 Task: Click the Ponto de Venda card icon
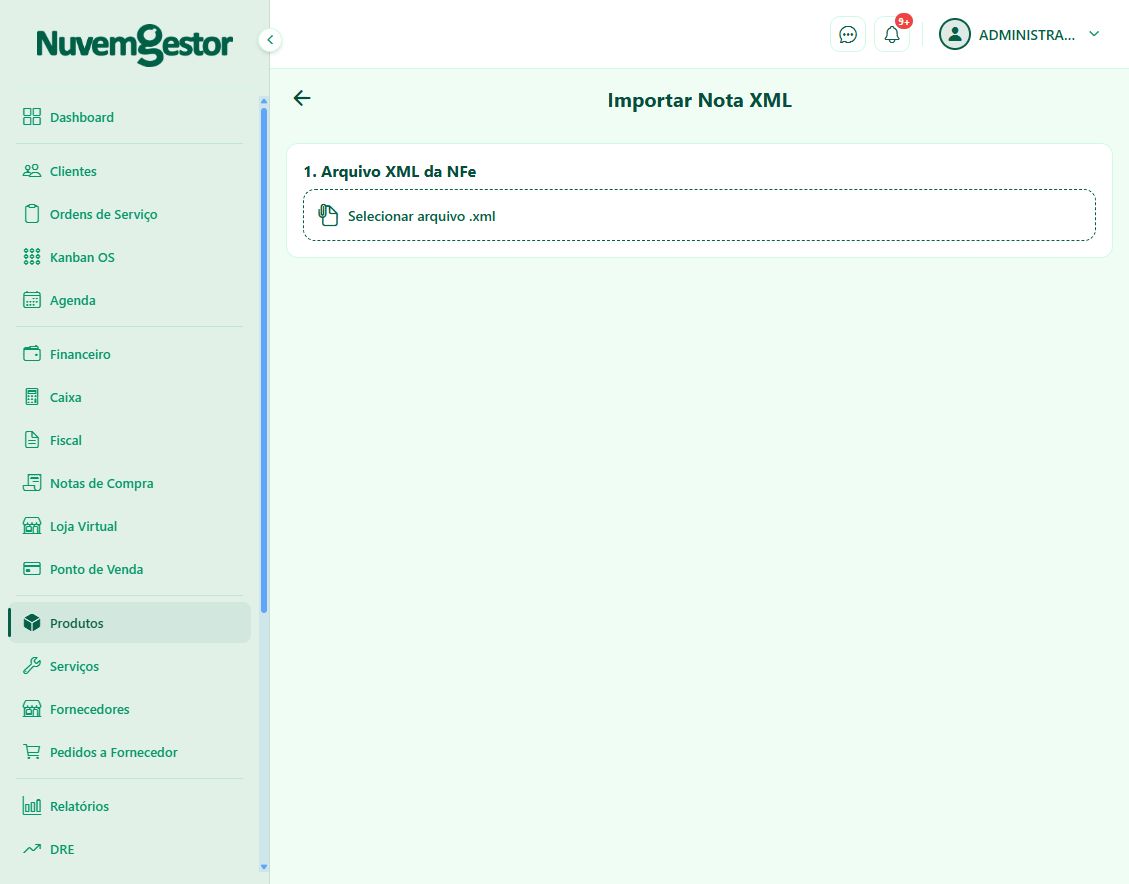[x=32, y=569]
